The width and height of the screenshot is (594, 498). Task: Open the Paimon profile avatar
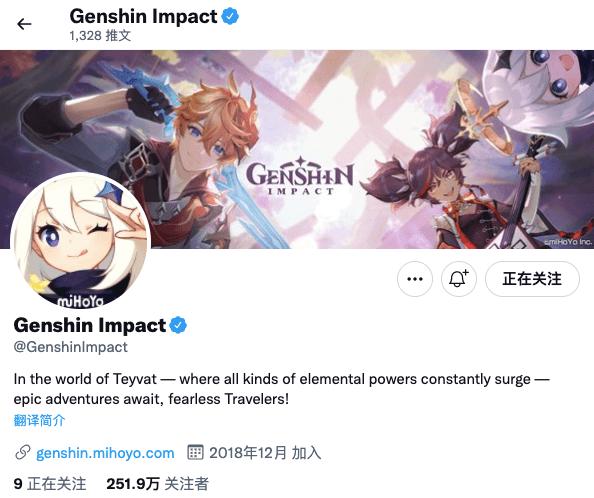(80, 239)
